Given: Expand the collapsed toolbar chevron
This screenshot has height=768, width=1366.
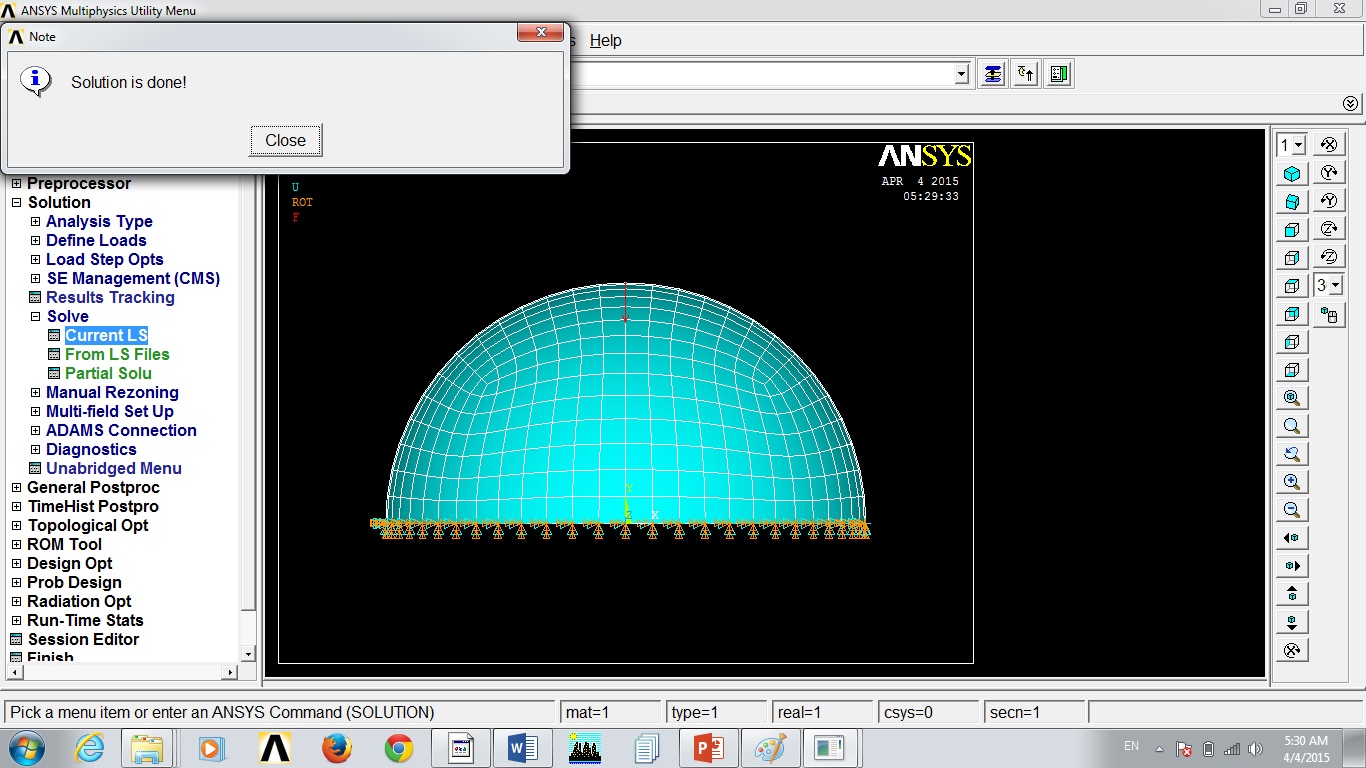Looking at the screenshot, I should (1351, 104).
